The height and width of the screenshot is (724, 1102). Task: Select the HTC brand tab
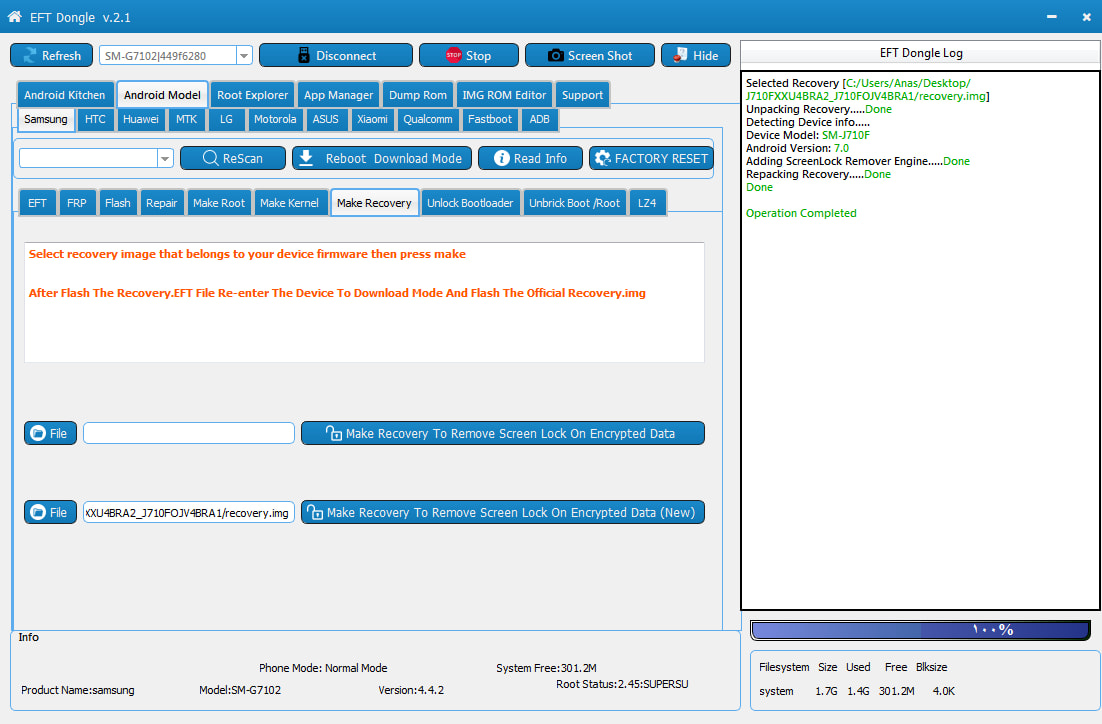tap(95, 119)
